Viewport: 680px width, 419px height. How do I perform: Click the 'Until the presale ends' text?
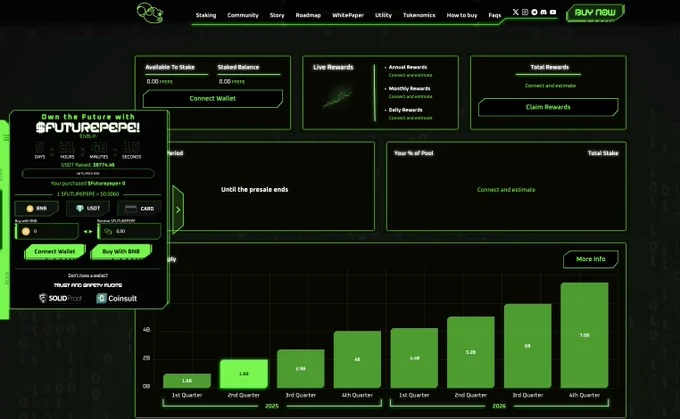(255, 190)
